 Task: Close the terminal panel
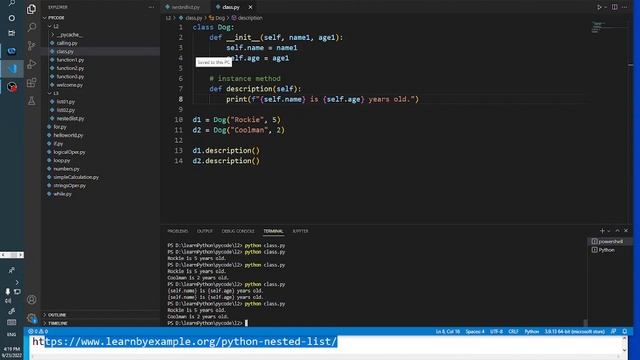[626, 231]
